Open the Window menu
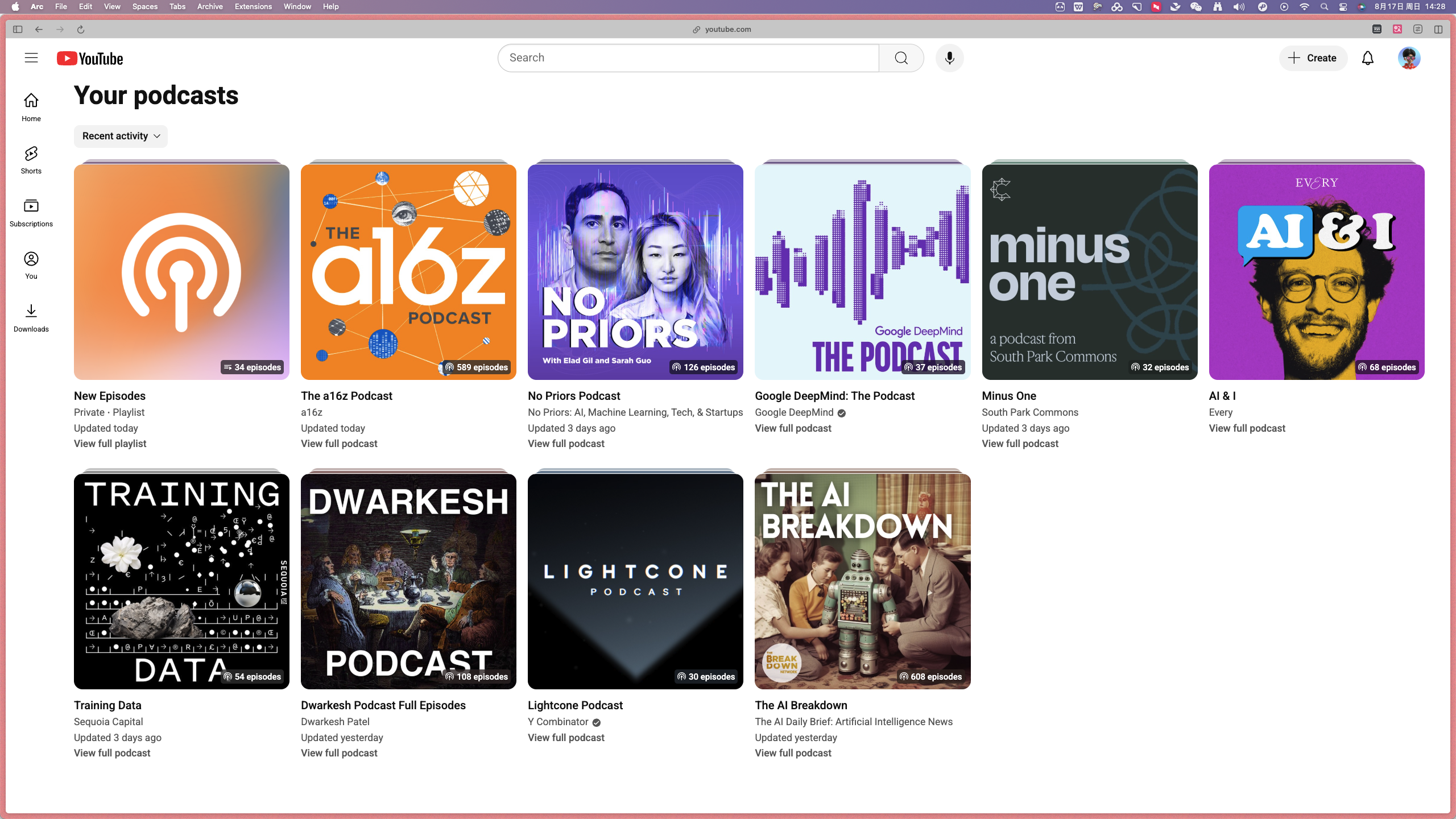1456x819 pixels. pyautogui.click(x=297, y=7)
